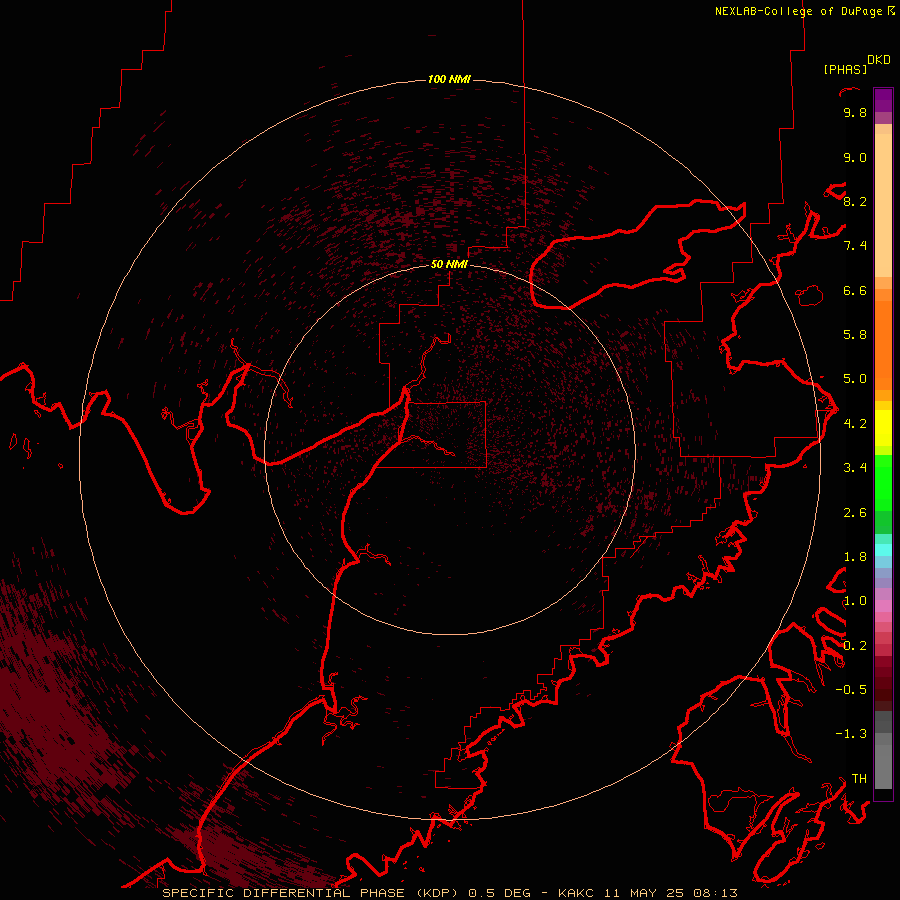Click the 50 NMI range ring label
Image resolution: width=900 pixels, height=900 pixels.
pos(449,265)
